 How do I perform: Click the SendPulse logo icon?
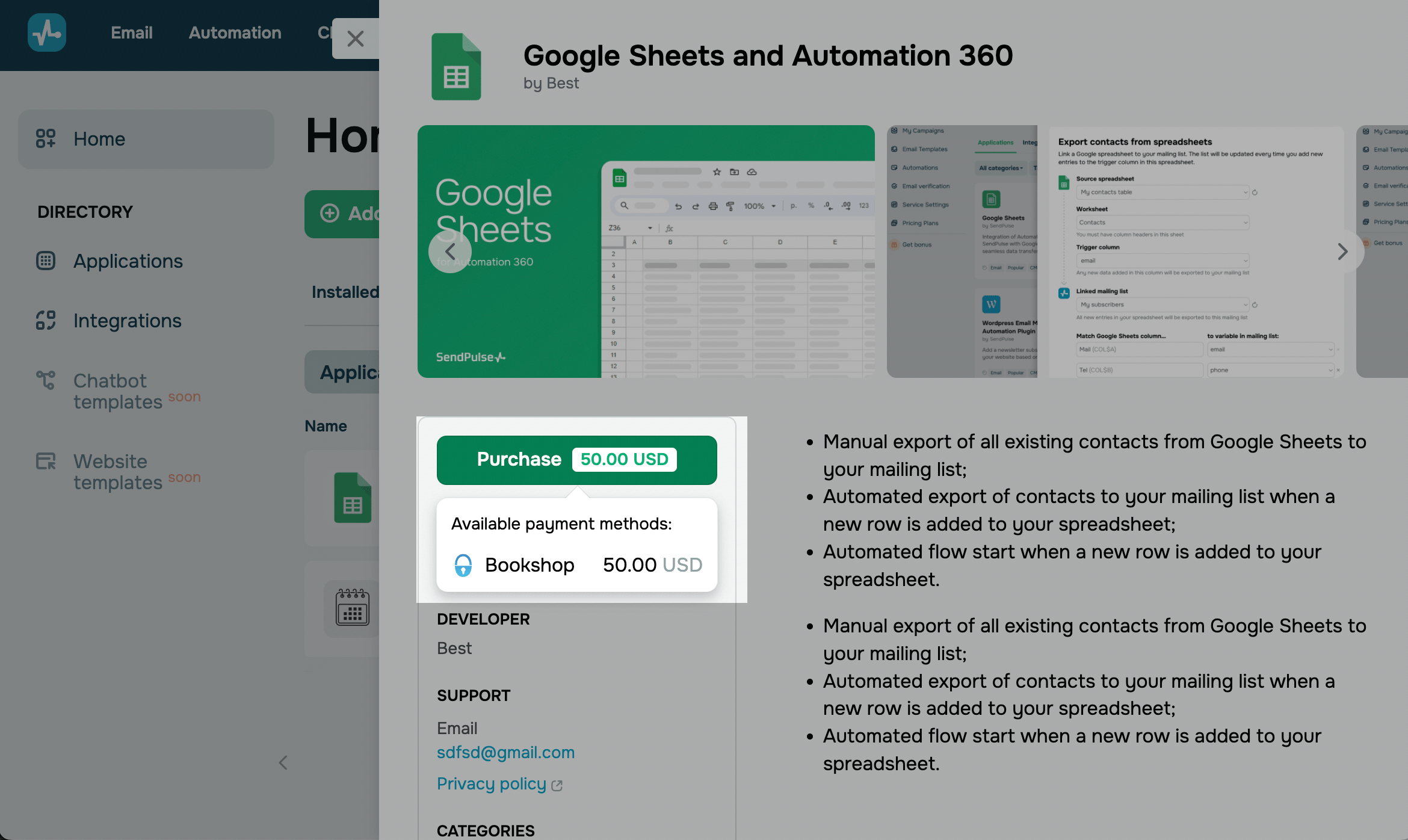tap(47, 32)
